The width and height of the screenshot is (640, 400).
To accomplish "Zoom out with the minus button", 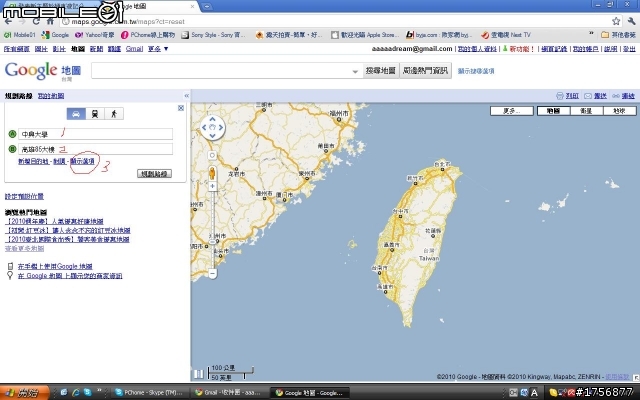I will (x=212, y=273).
